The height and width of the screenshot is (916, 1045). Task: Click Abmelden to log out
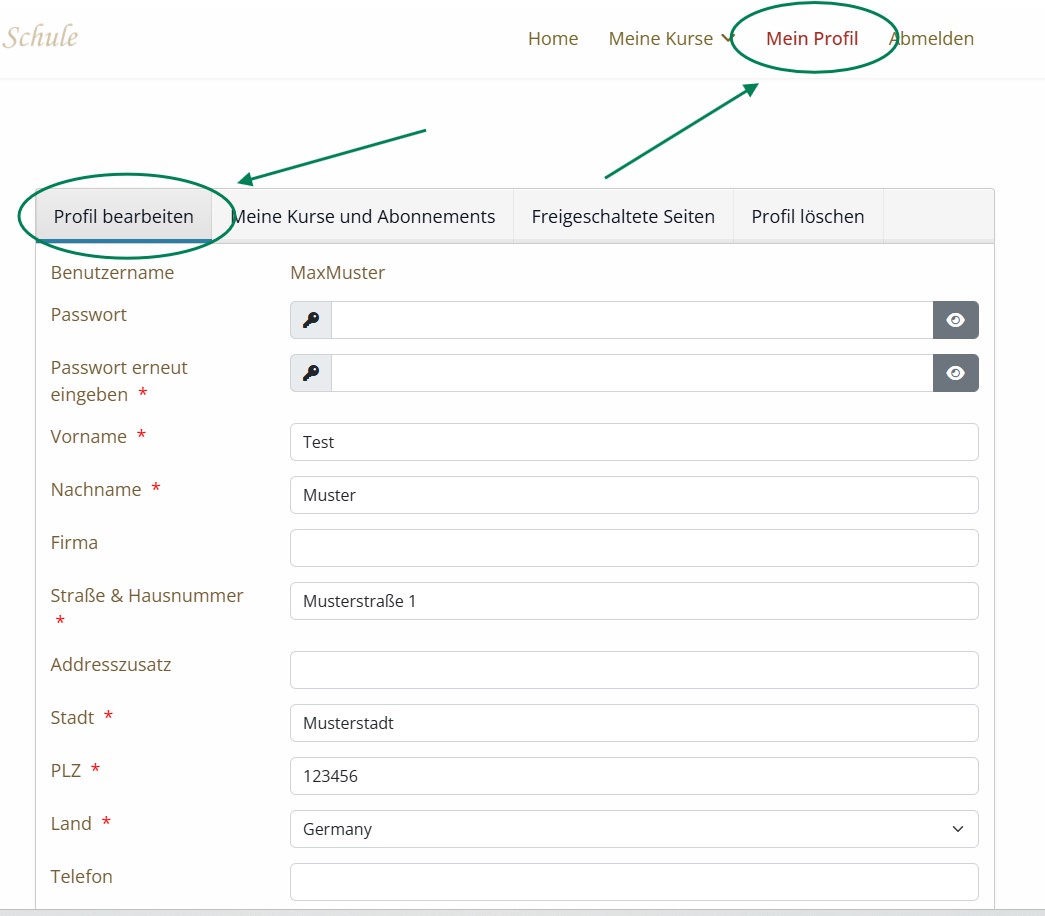[931, 39]
